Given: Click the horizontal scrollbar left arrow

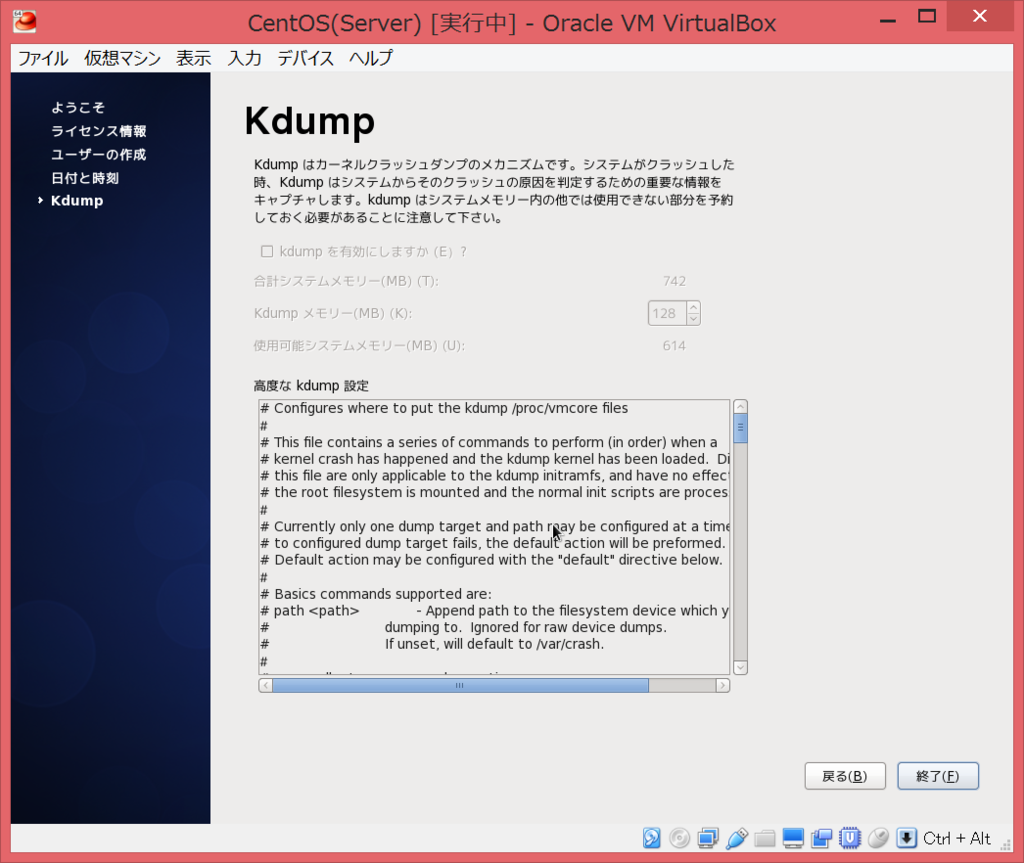Looking at the screenshot, I should pyautogui.click(x=265, y=685).
